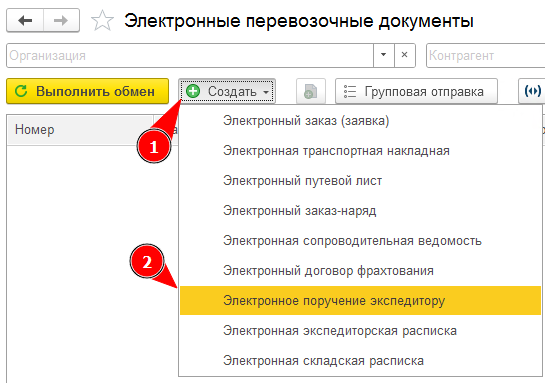The width and height of the screenshot is (545, 383).
Task: Select Электронная транспортная накладная
Action: [360, 151]
